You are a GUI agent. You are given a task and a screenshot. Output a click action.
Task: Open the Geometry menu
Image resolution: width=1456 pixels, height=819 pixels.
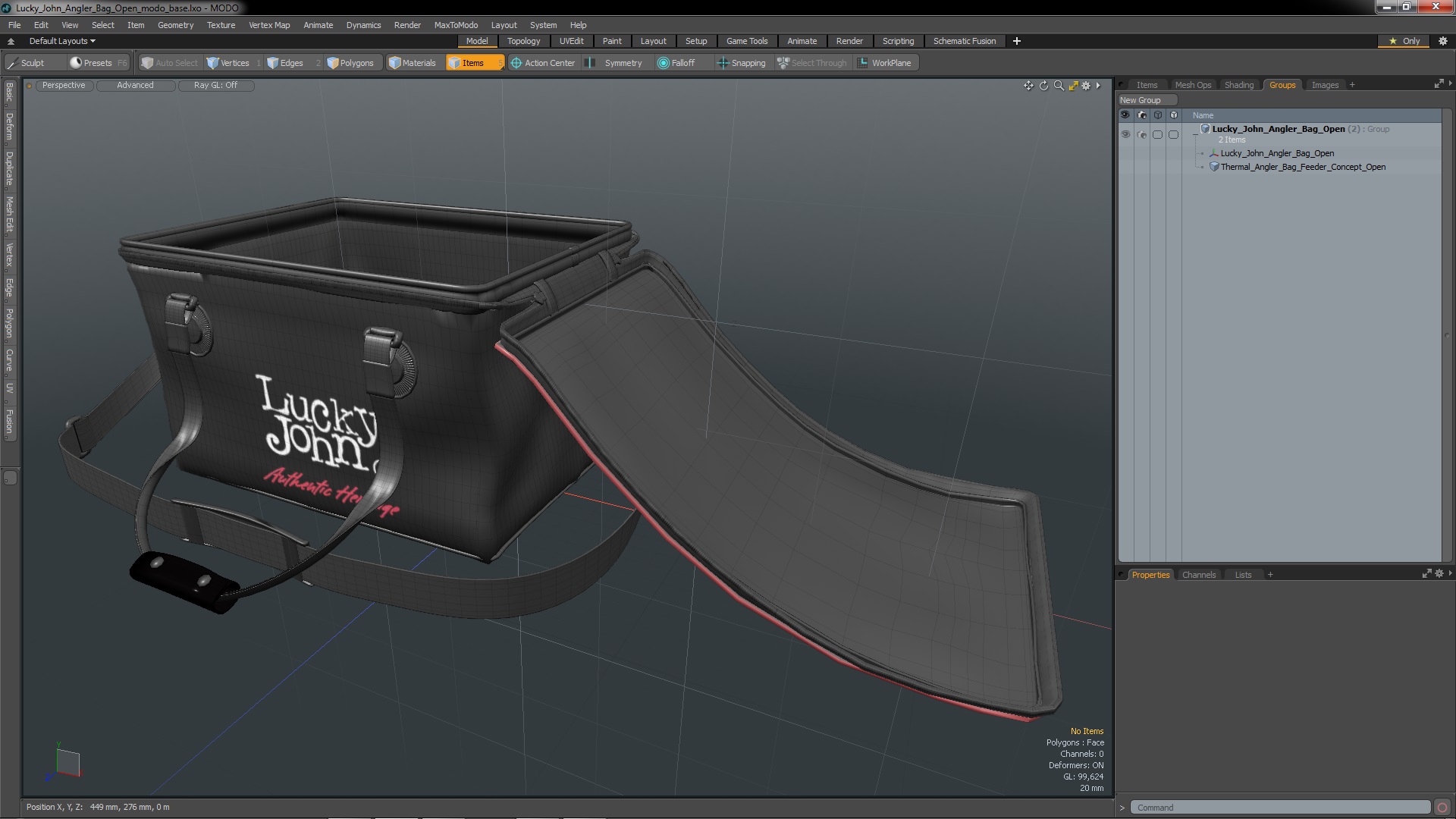[175, 25]
